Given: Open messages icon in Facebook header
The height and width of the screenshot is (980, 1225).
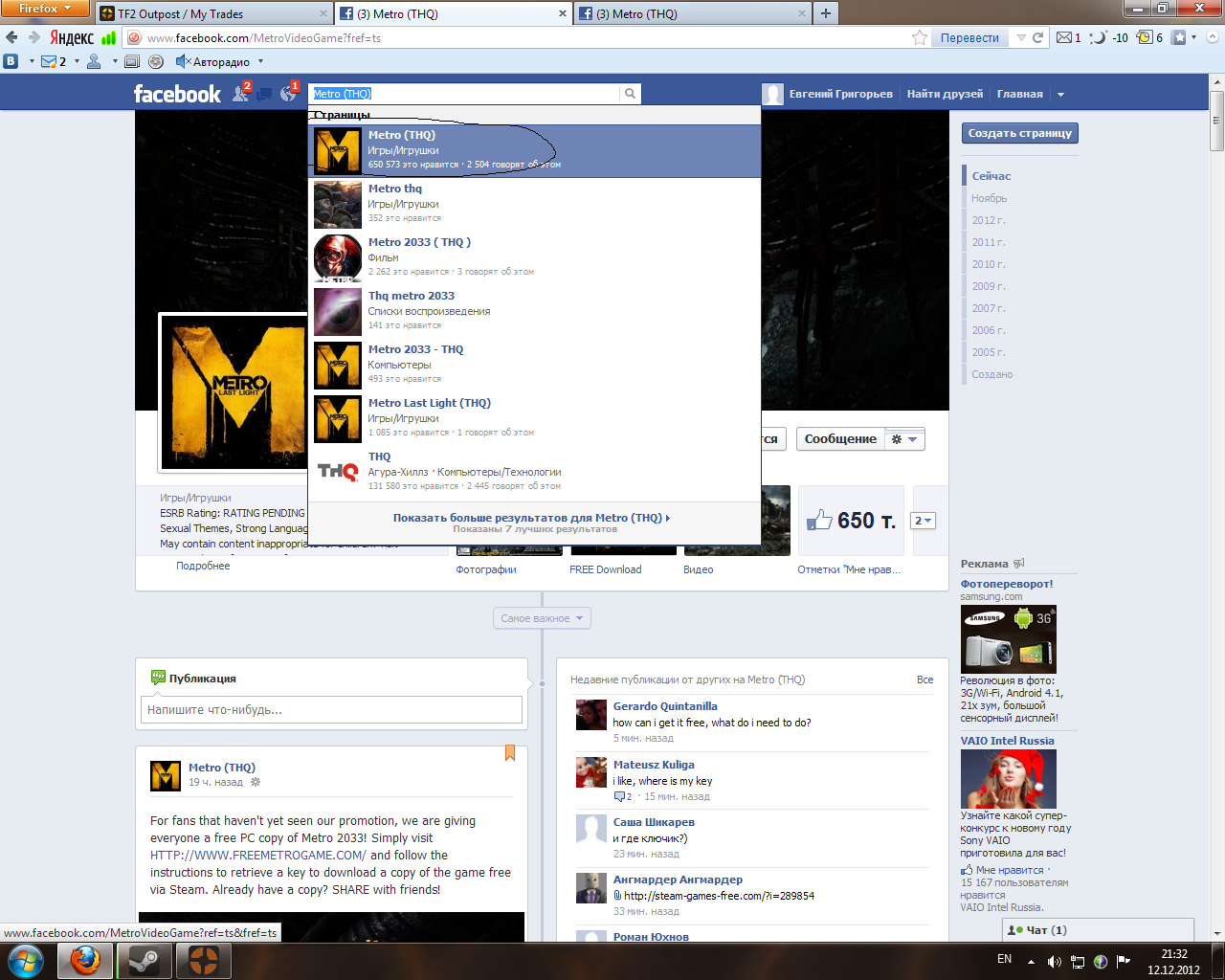Looking at the screenshot, I should coord(264,94).
